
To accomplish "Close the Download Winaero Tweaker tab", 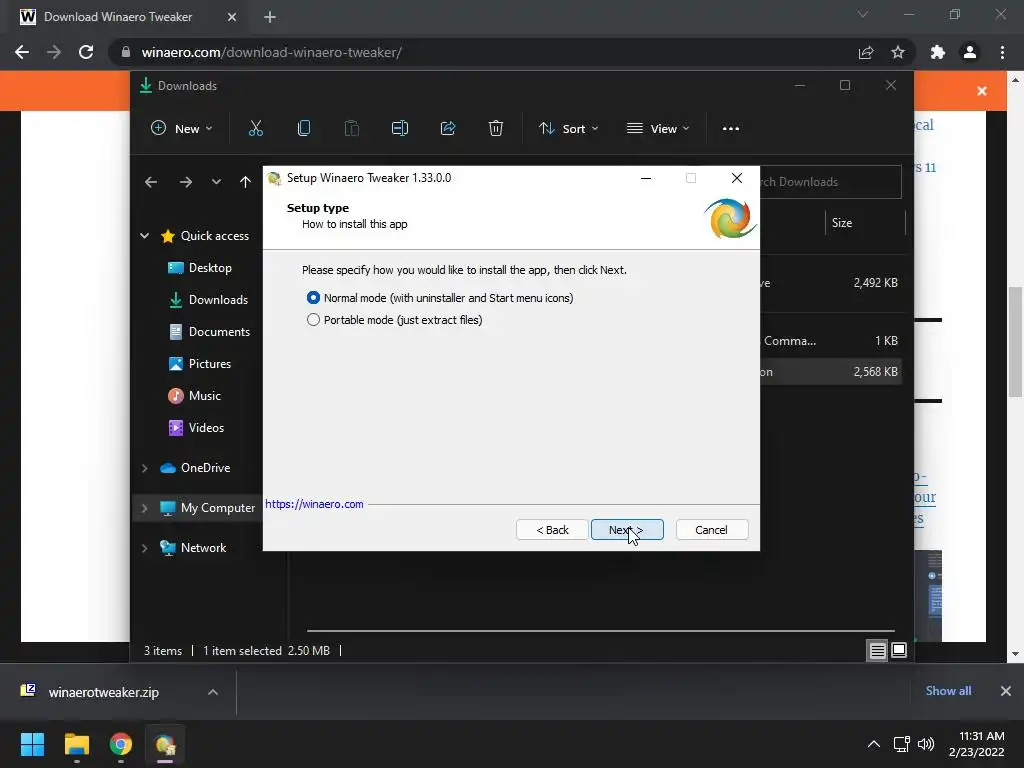I will (232, 17).
